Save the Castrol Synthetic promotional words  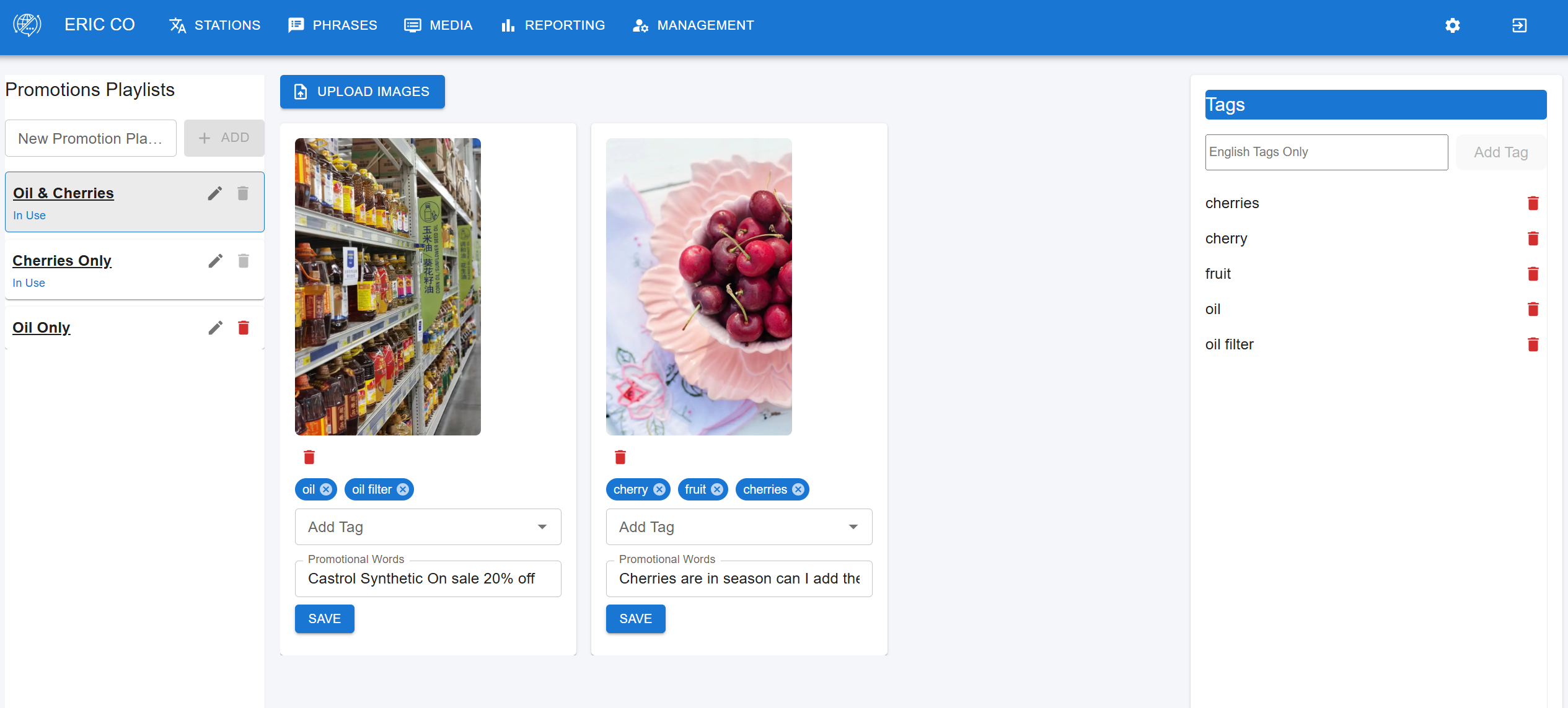(324, 619)
